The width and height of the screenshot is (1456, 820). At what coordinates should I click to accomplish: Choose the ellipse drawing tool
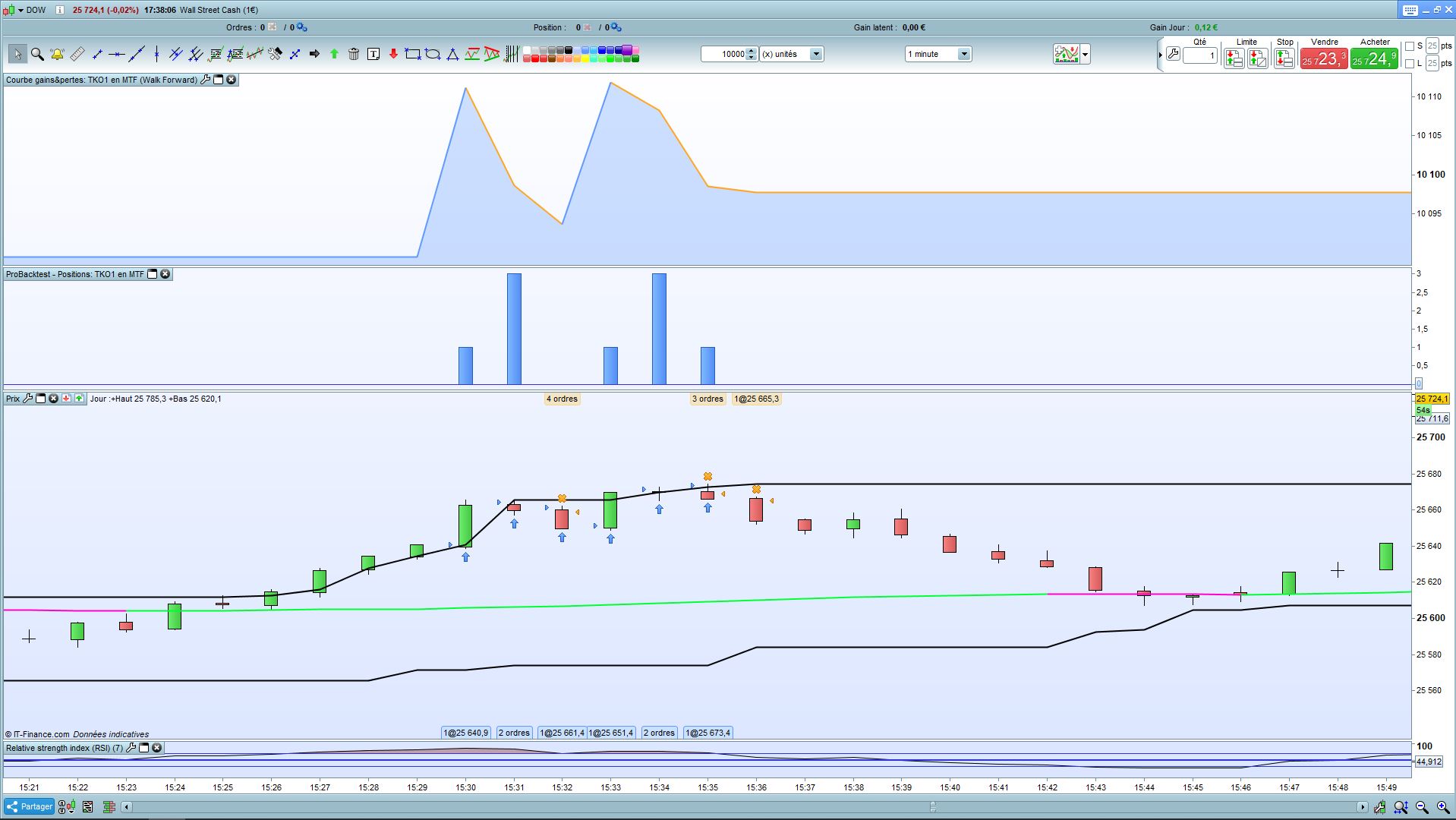pyautogui.click(x=433, y=54)
